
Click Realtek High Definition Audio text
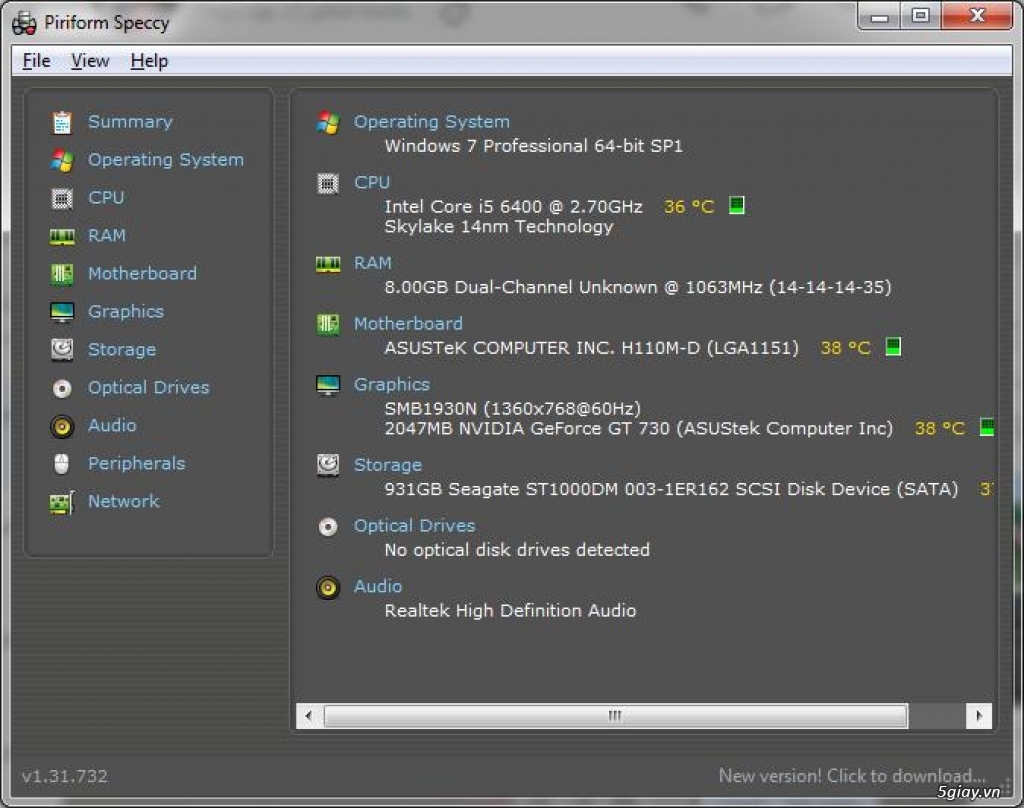pos(510,610)
